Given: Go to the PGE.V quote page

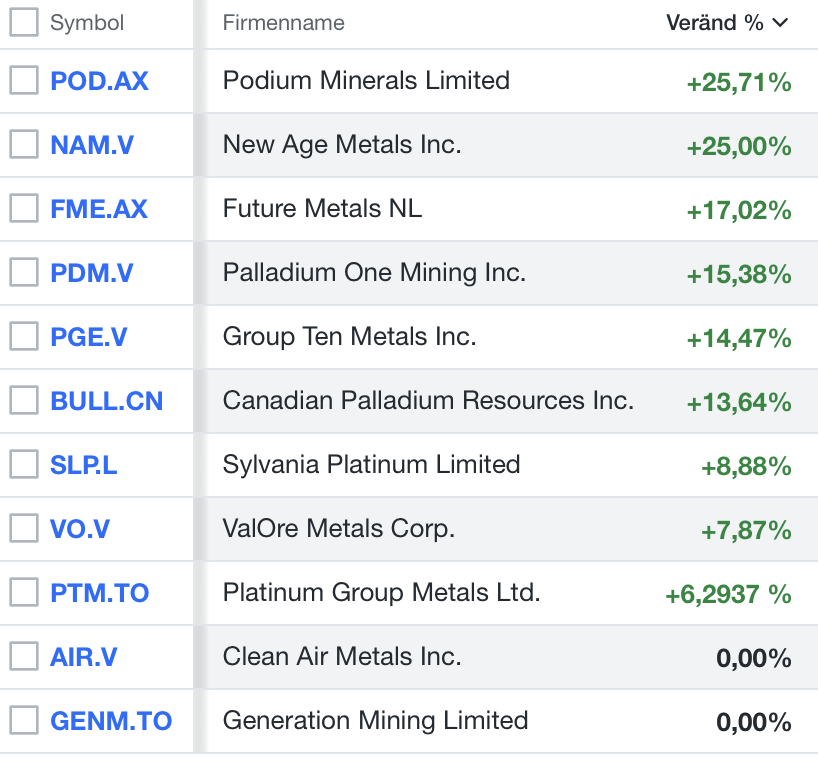Looking at the screenshot, I should [89, 337].
